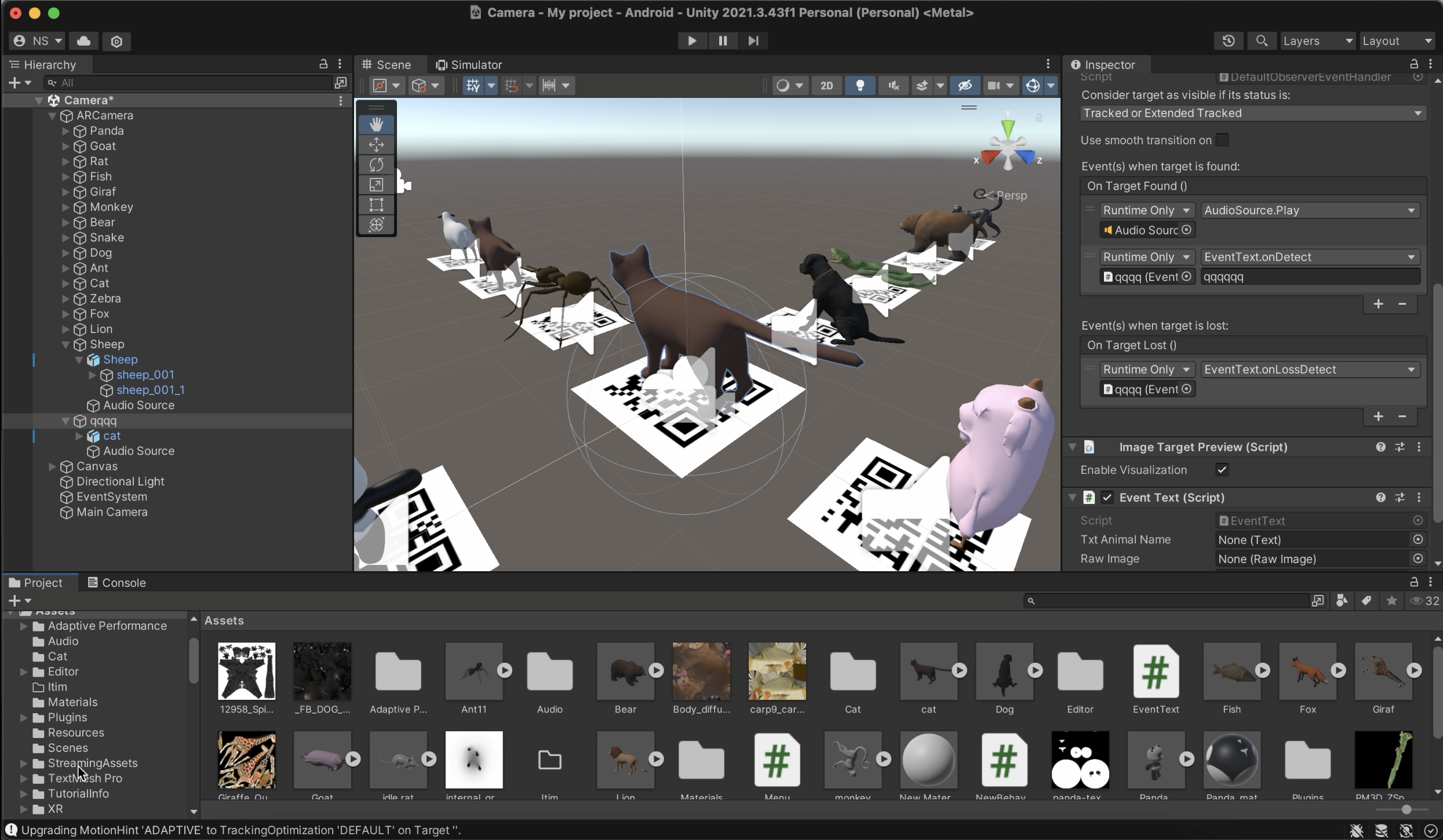Uncheck Enable Visualization checkbox
This screenshot has width=1443, height=840.
(x=1222, y=470)
